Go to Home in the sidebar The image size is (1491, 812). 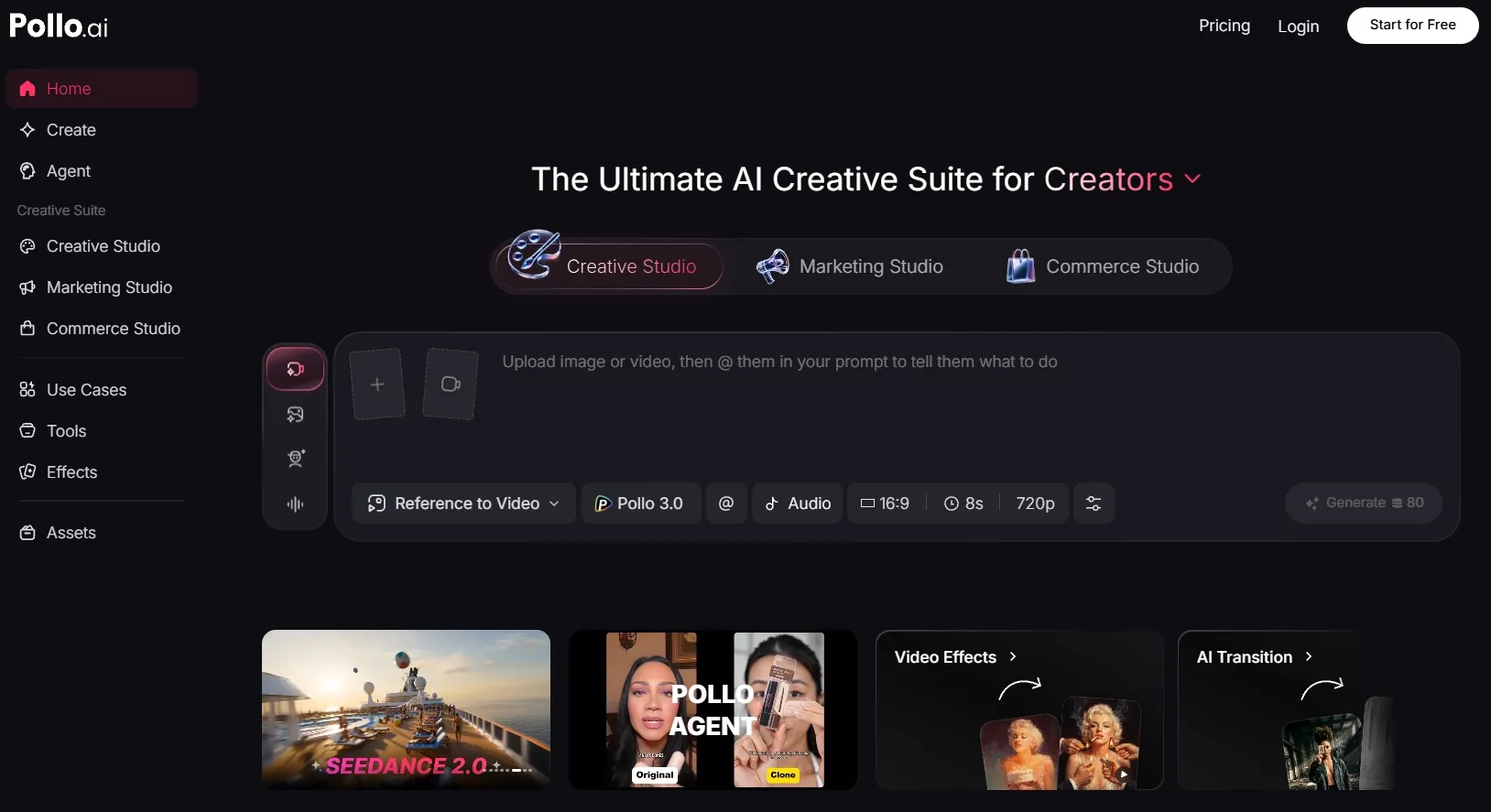102,89
